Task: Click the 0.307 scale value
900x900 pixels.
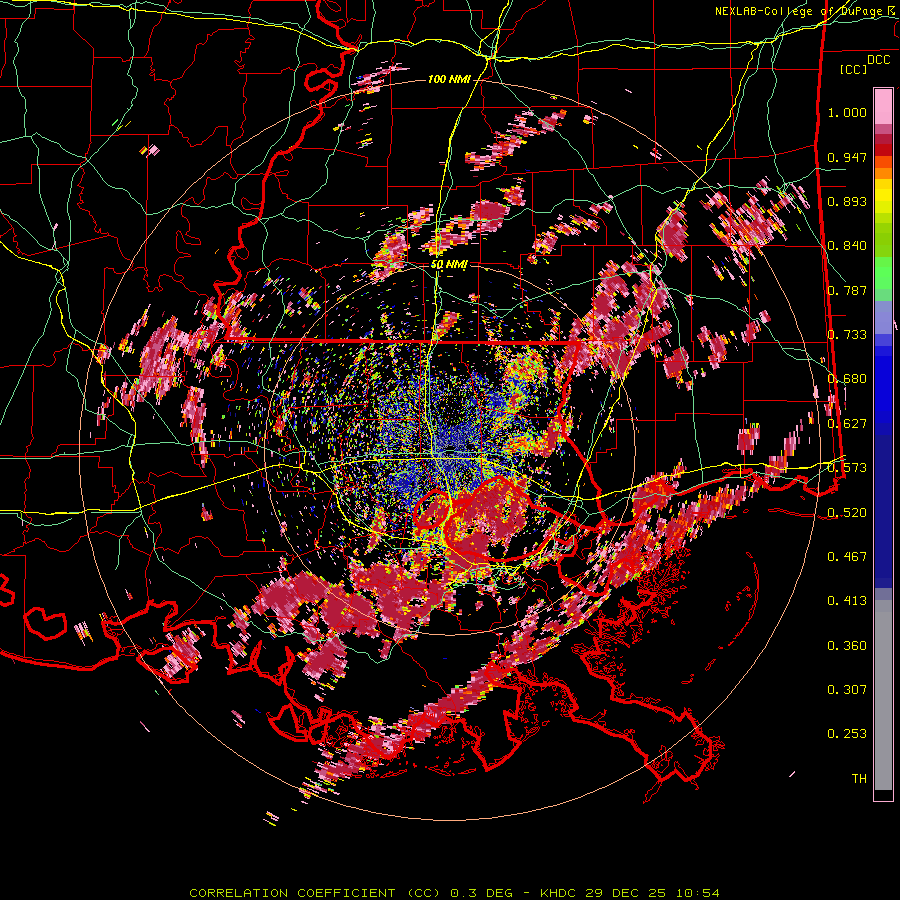Action: [847, 690]
